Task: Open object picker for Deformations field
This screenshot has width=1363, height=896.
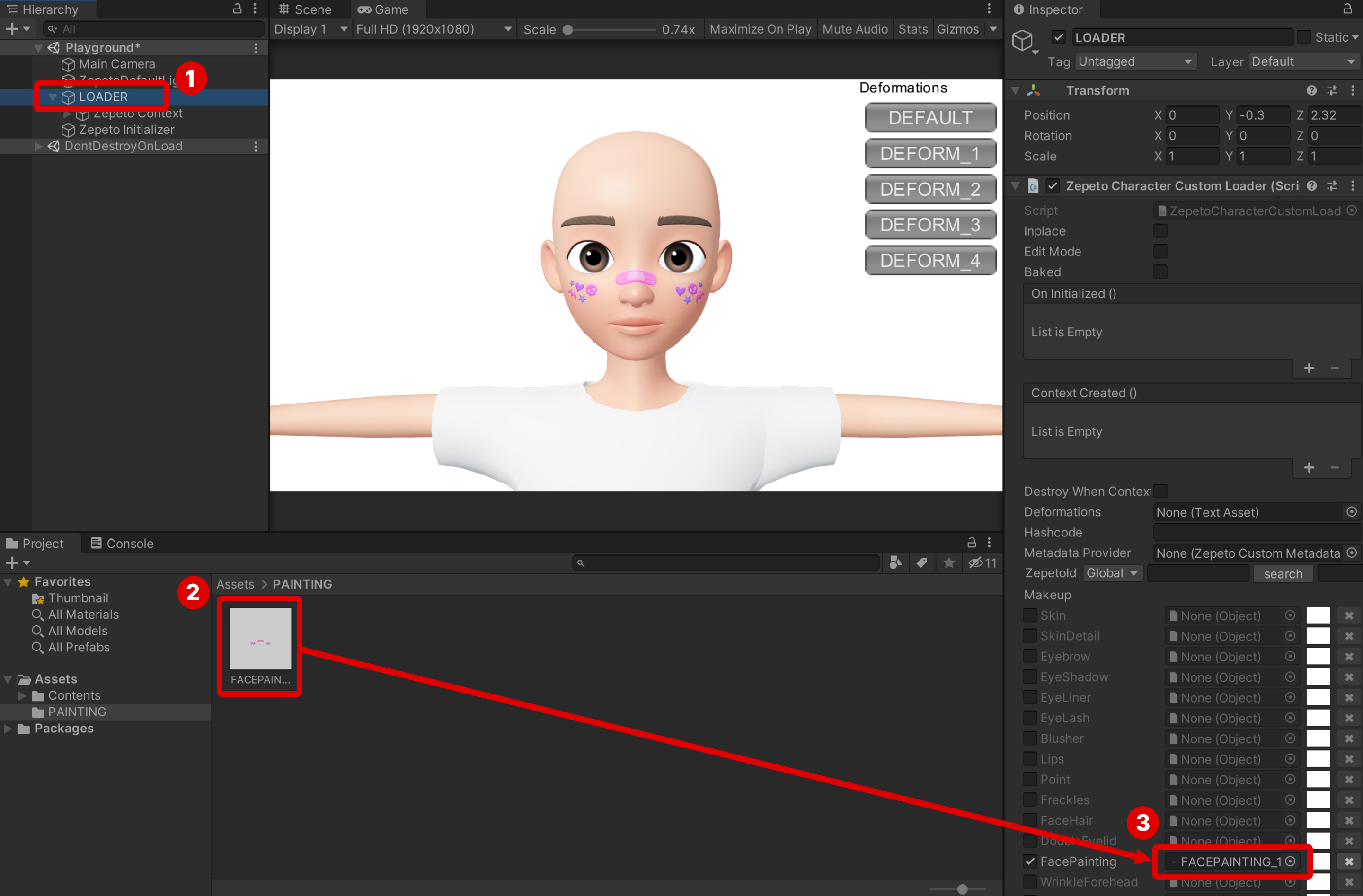Action: click(1352, 512)
